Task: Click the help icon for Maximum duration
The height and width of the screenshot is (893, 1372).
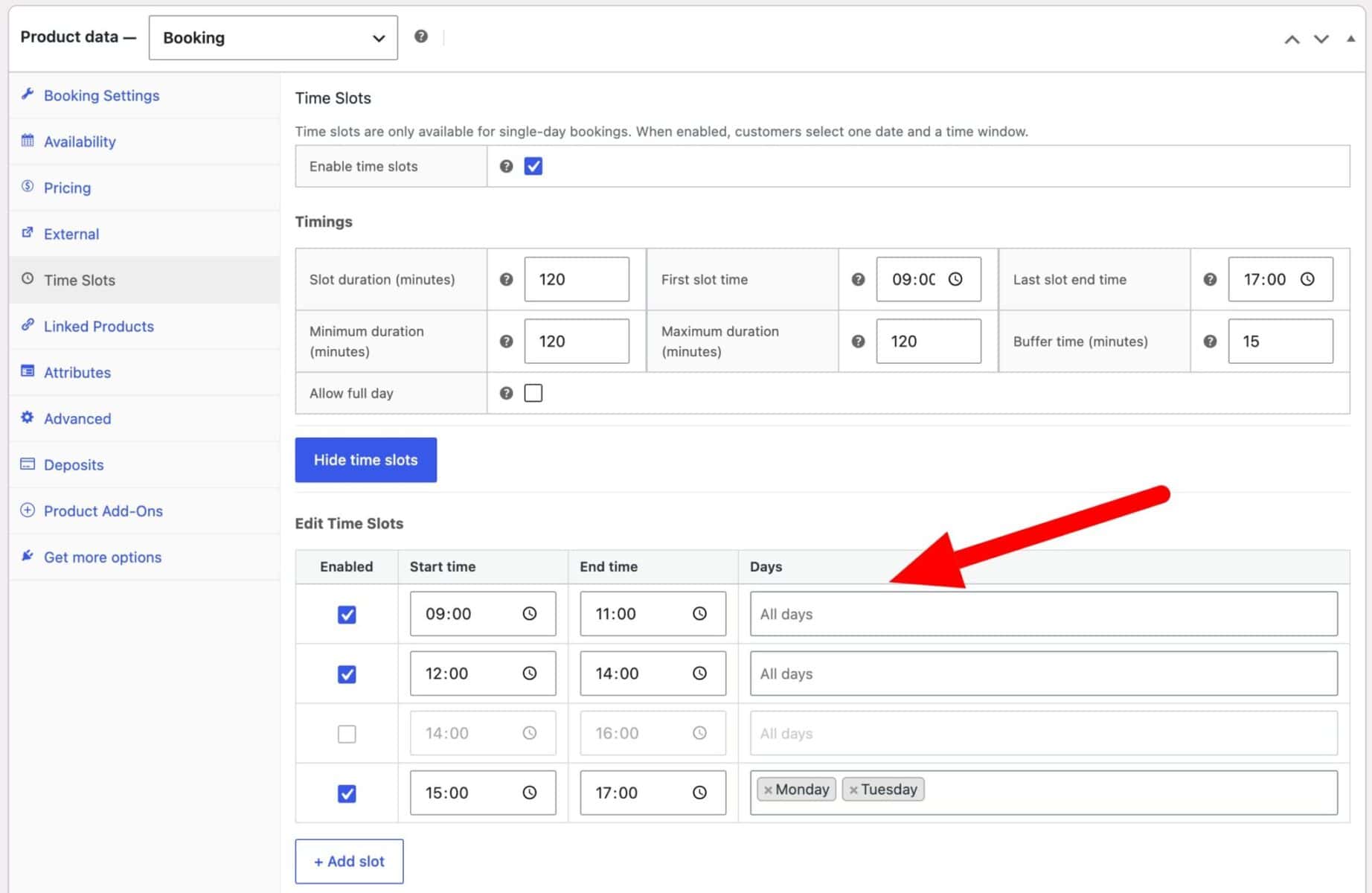Action: click(859, 341)
